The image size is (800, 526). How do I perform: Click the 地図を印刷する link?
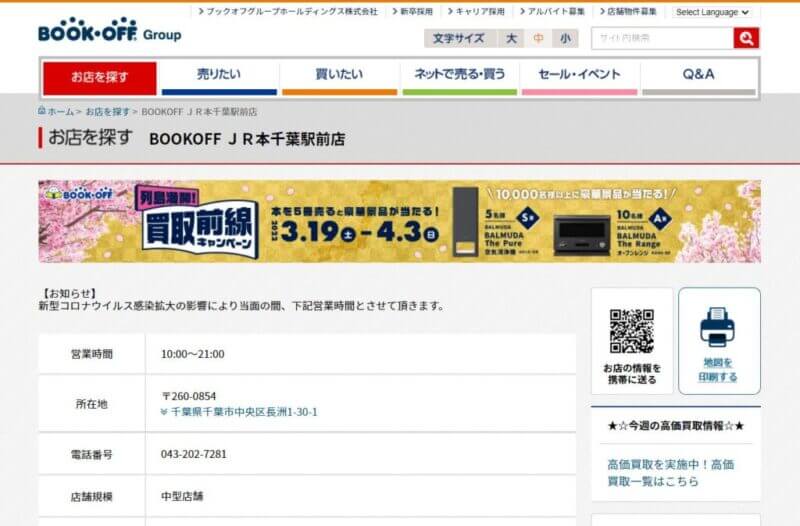(x=718, y=370)
